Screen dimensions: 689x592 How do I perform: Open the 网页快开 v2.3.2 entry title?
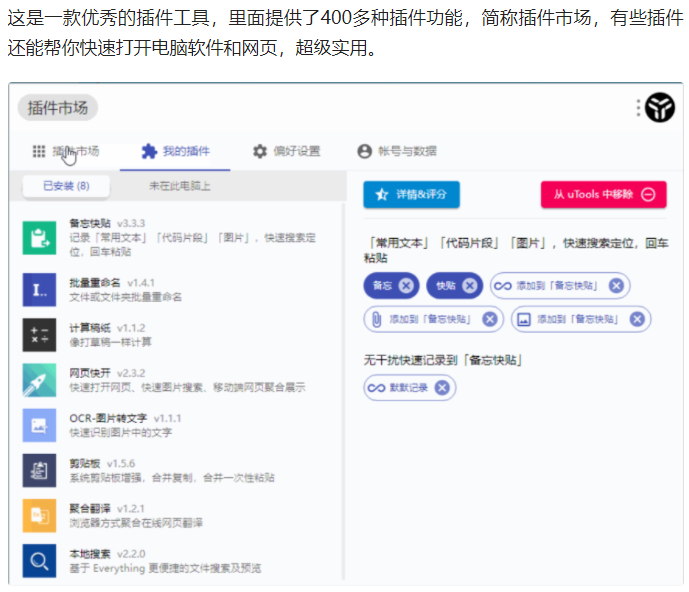pyautogui.click(x=107, y=373)
